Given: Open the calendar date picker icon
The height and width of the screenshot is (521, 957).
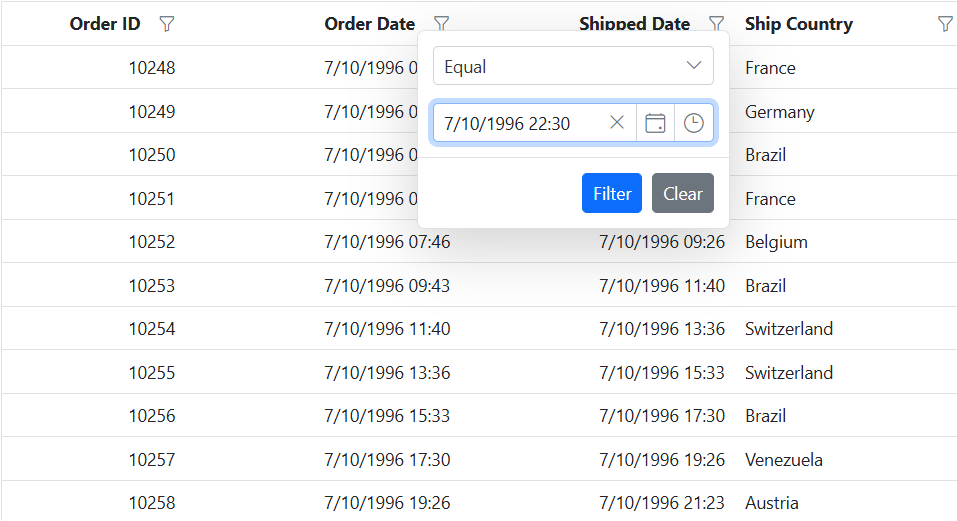Looking at the screenshot, I should click(655, 123).
